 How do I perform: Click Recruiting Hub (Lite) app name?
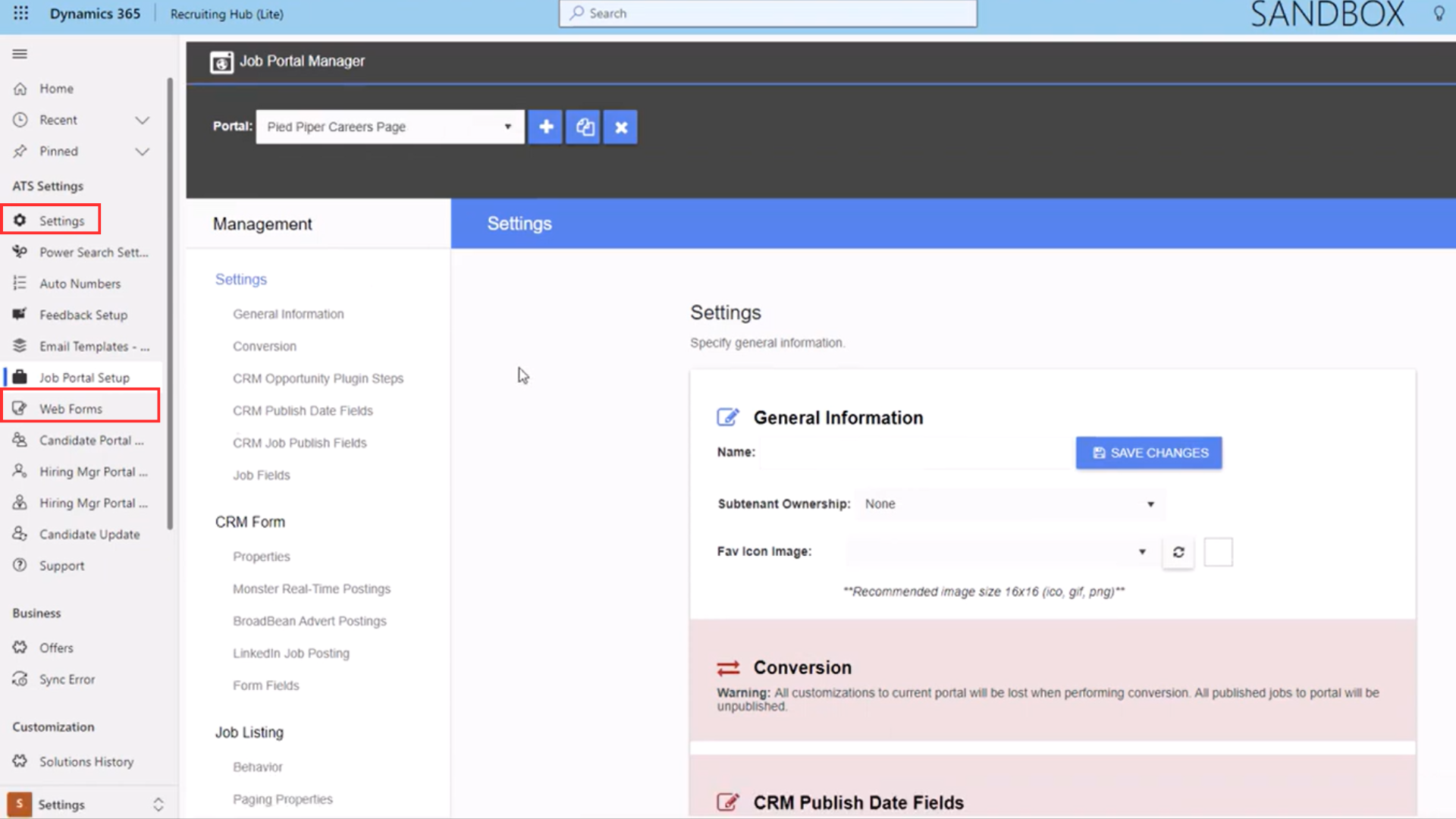pos(227,14)
